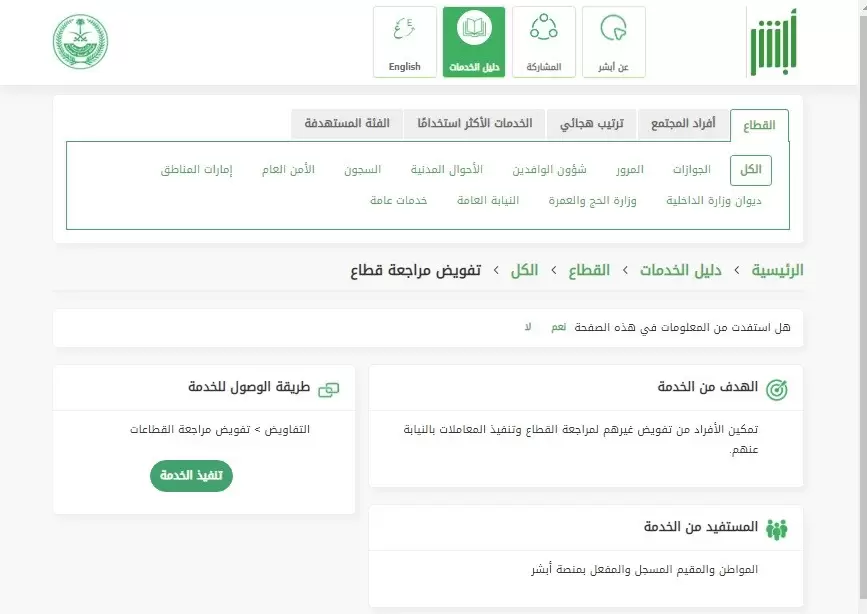Filter services by خدمات عامة
867x614 pixels.
pyautogui.click(x=399, y=201)
